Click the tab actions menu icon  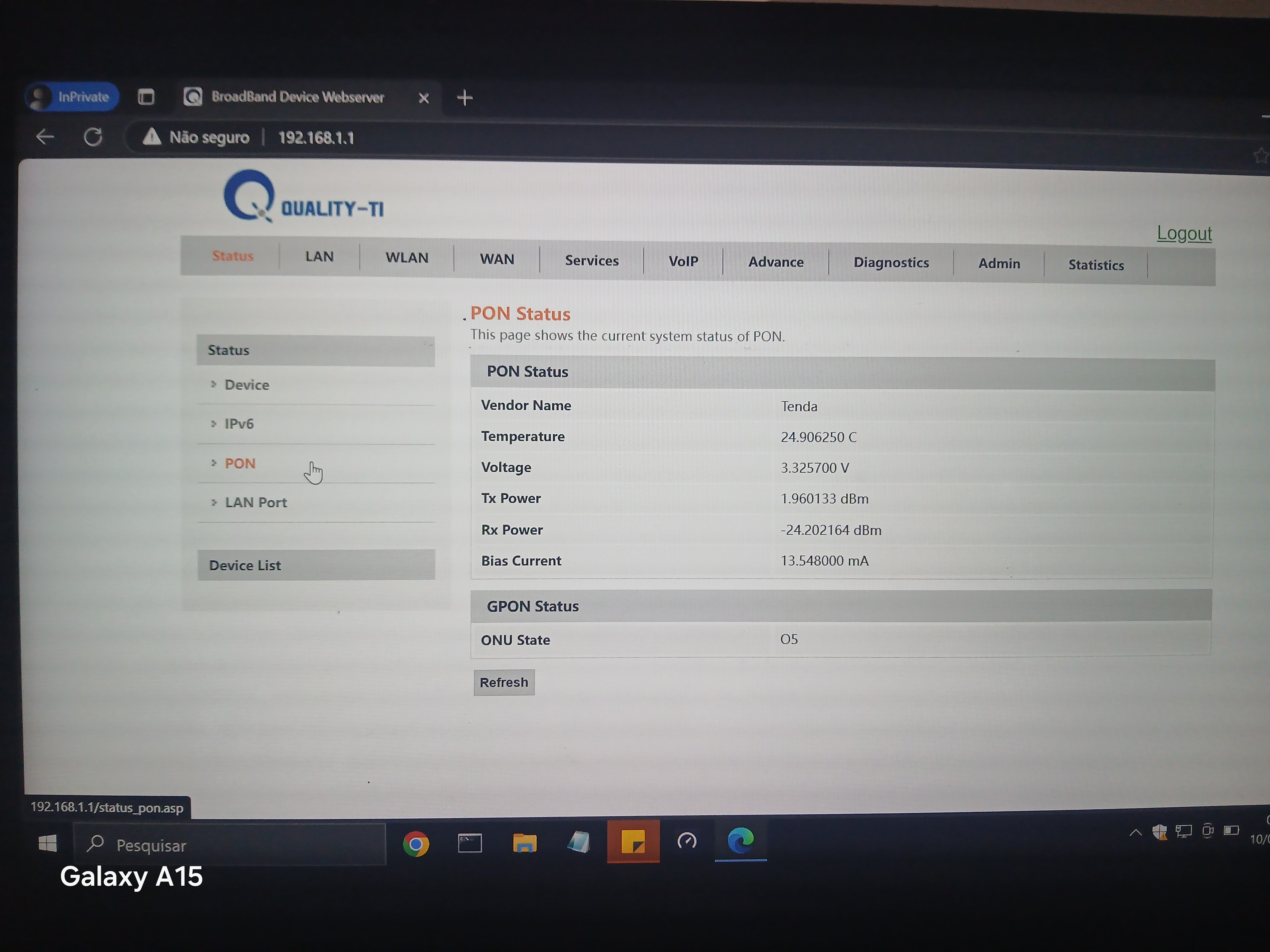[x=146, y=97]
